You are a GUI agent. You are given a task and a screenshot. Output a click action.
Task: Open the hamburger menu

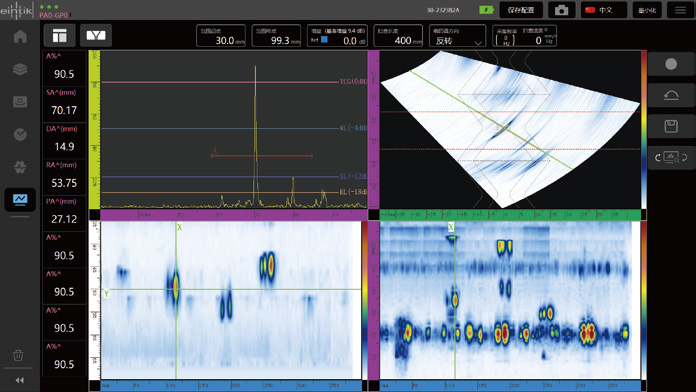click(680, 10)
